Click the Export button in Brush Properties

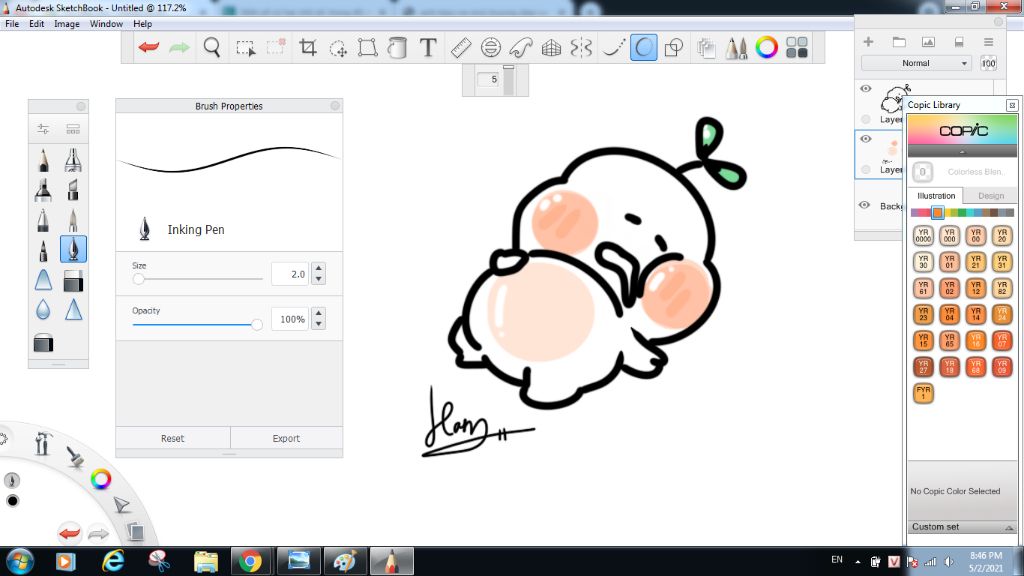pyautogui.click(x=286, y=438)
